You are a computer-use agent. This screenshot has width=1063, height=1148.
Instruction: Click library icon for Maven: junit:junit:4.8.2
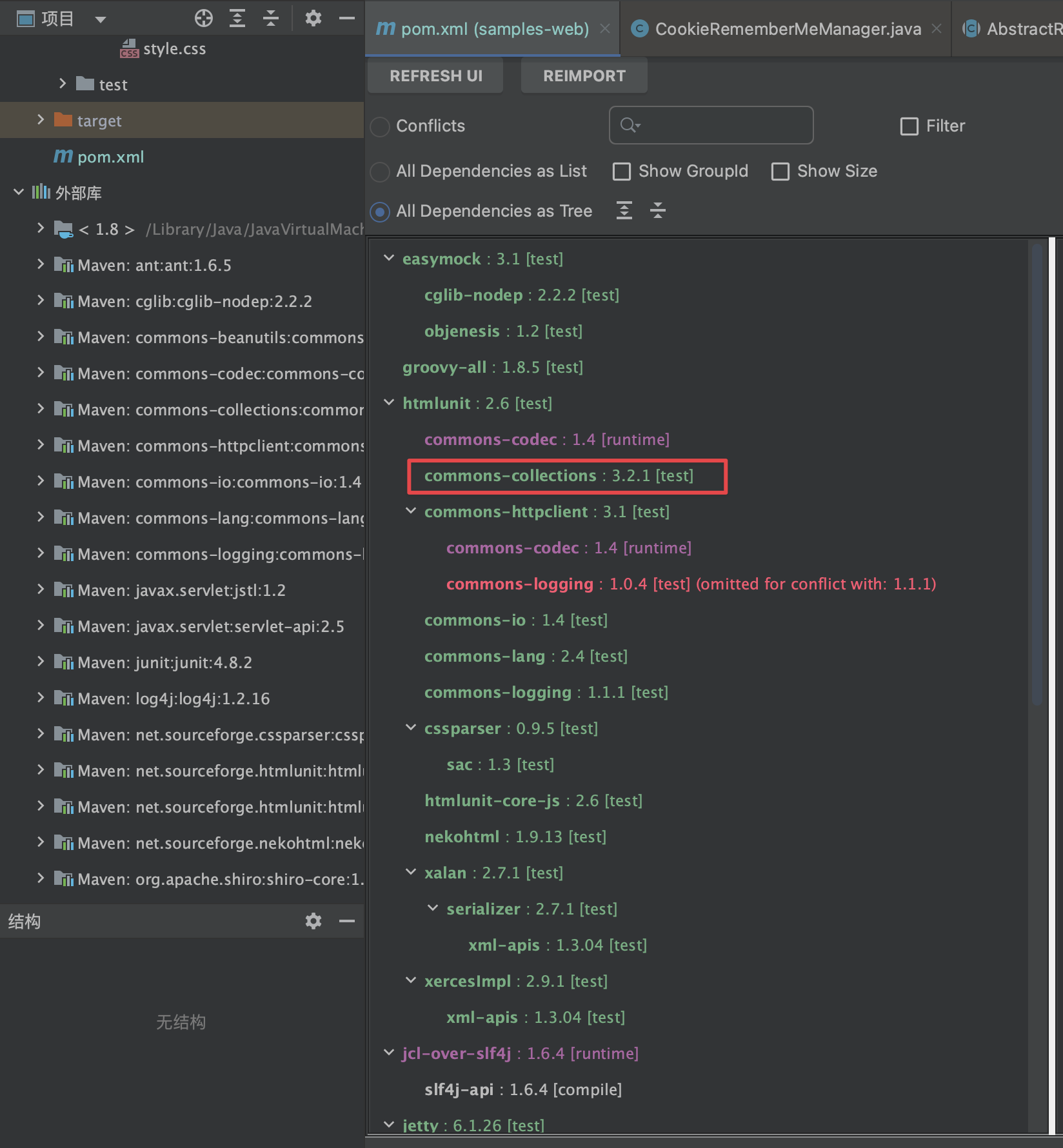point(63,662)
